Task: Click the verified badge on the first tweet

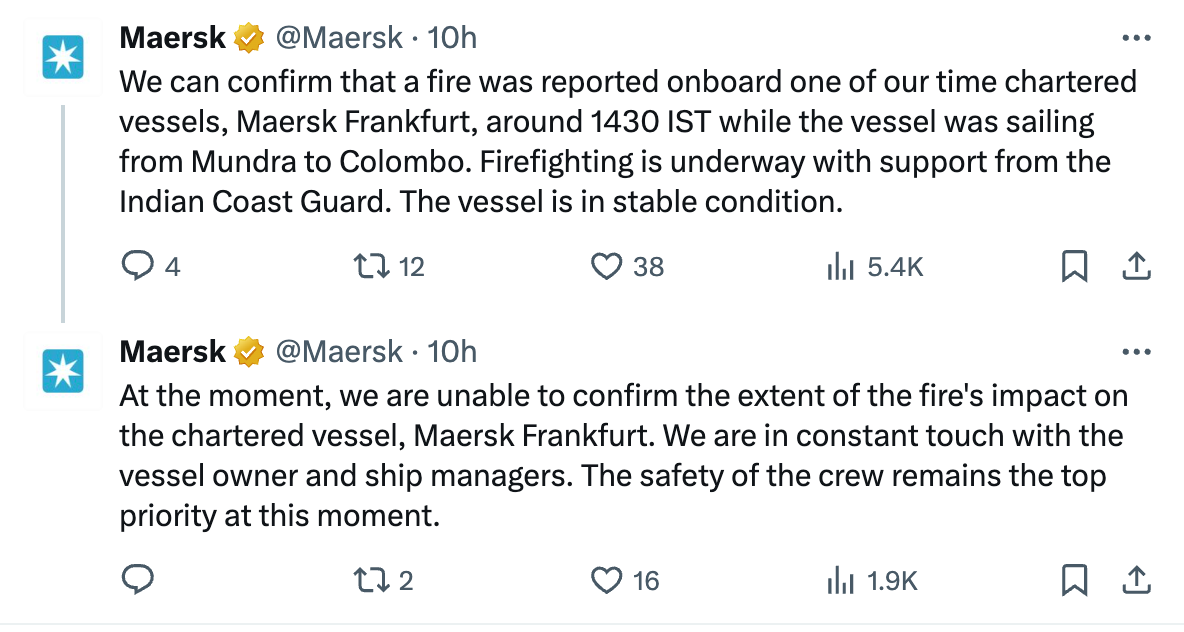Action: tap(249, 39)
